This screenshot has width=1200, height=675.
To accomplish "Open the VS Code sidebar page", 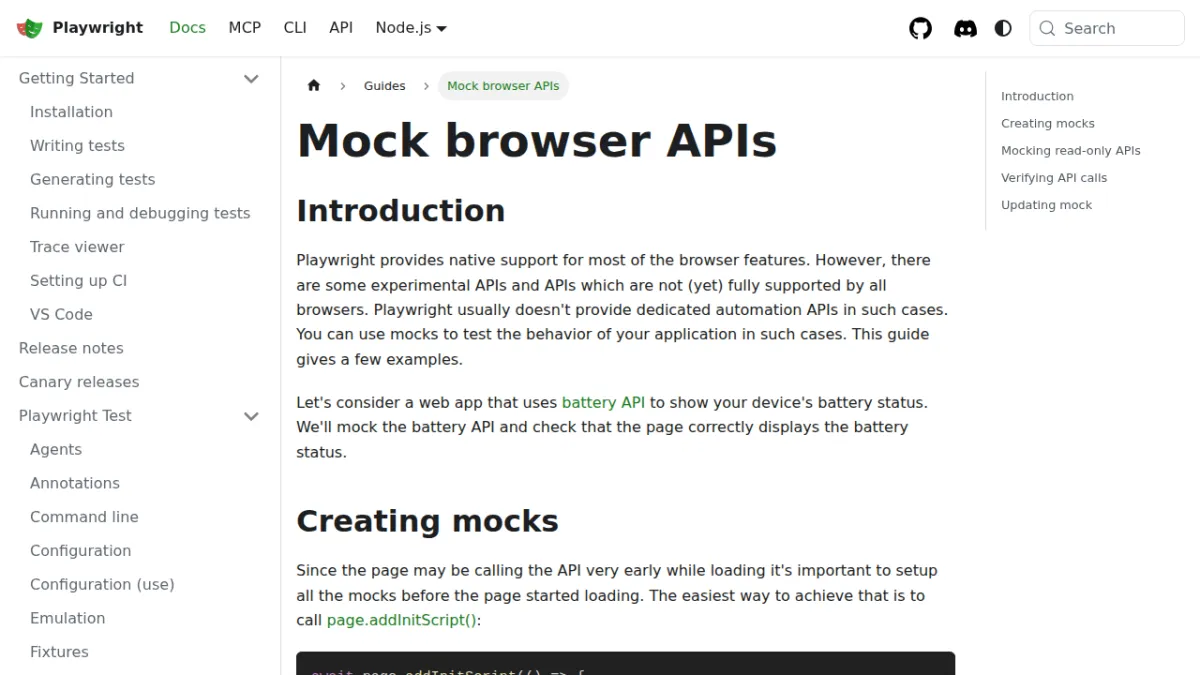I will coord(61,314).
